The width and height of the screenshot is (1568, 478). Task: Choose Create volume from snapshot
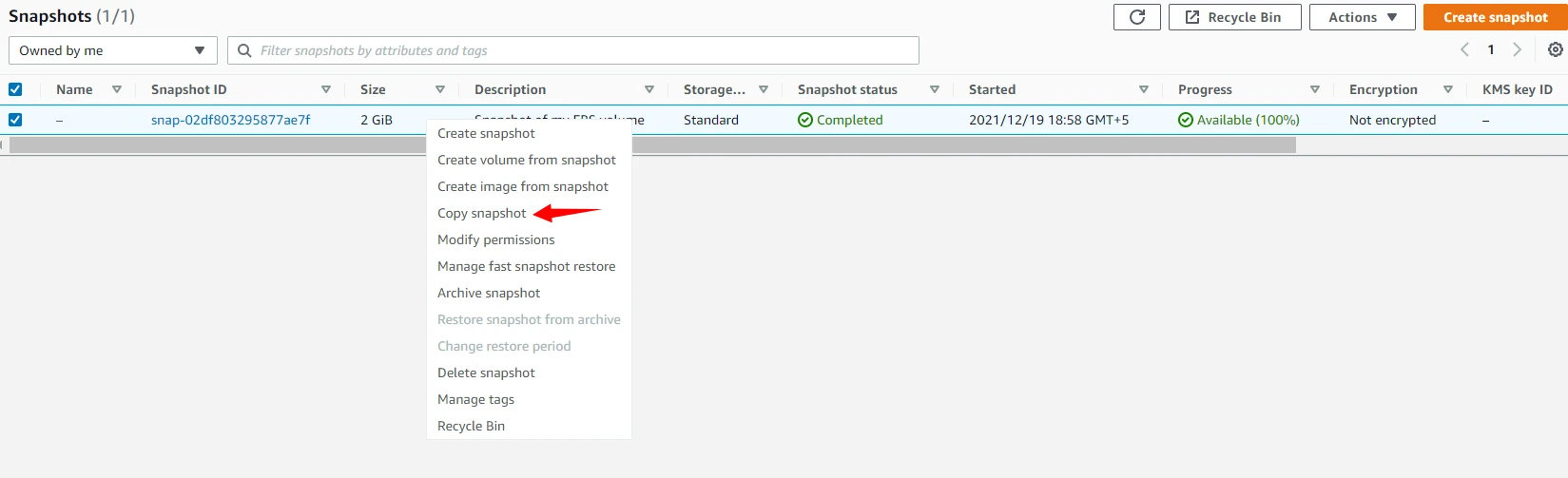coord(526,160)
